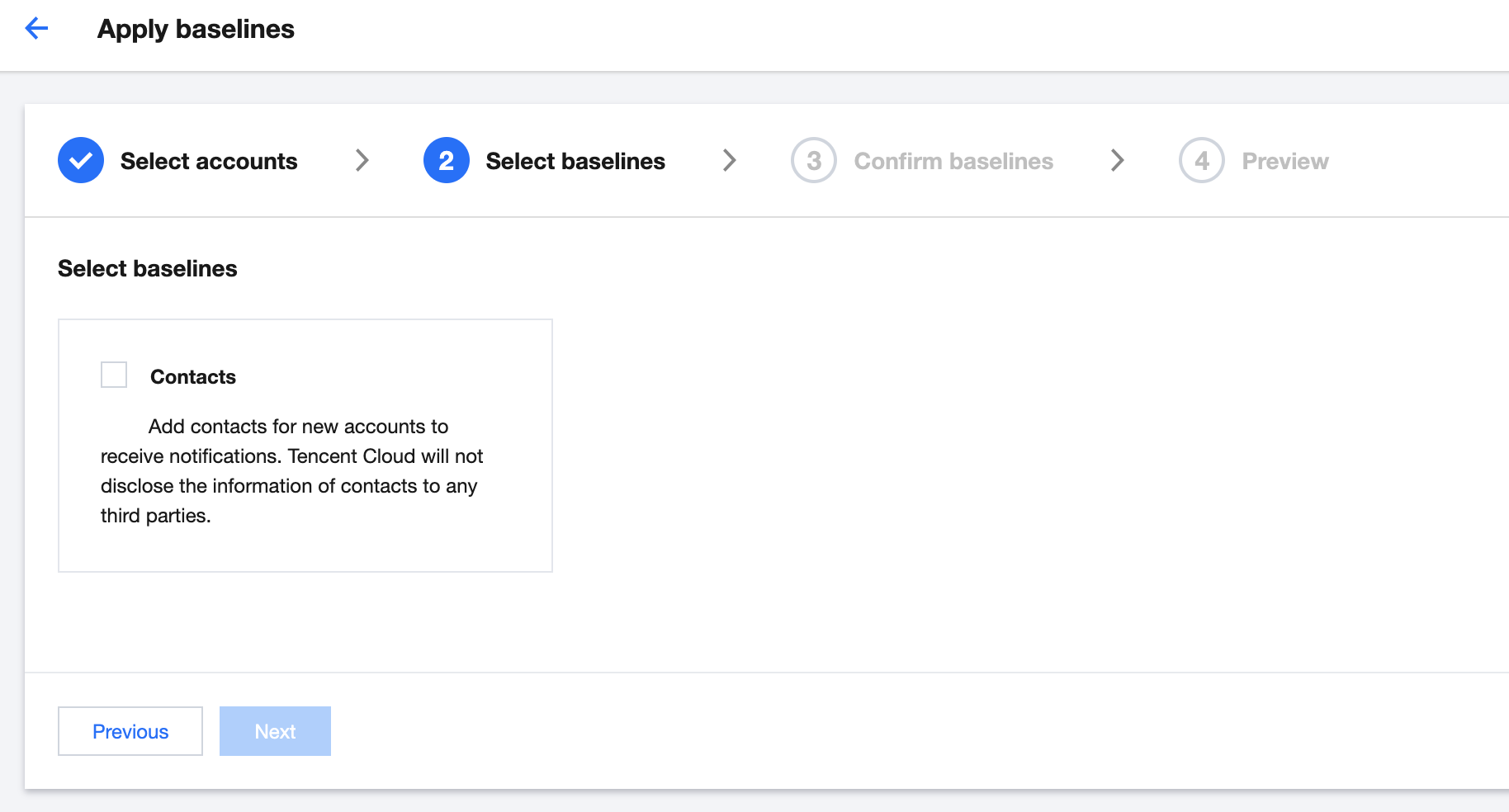1509x812 pixels.
Task: Click the Select baselines section heading
Action: [148, 268]
